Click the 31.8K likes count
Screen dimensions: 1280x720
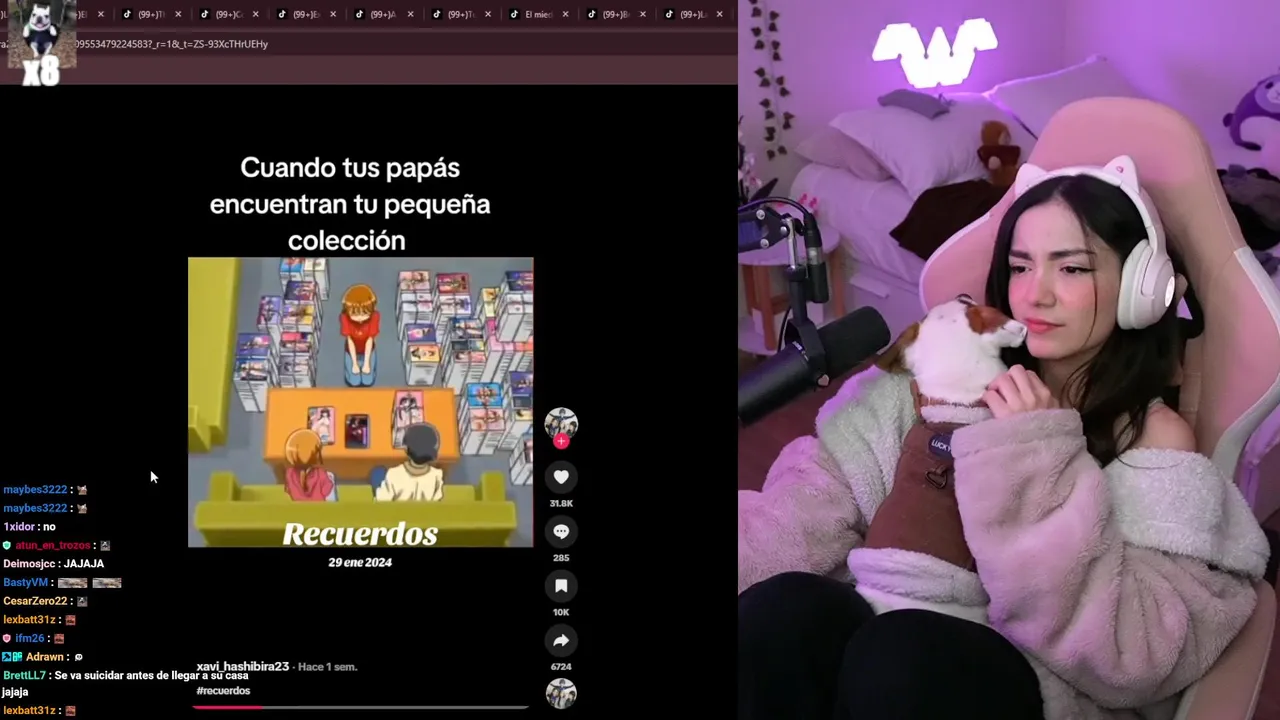tap(561, 503)
